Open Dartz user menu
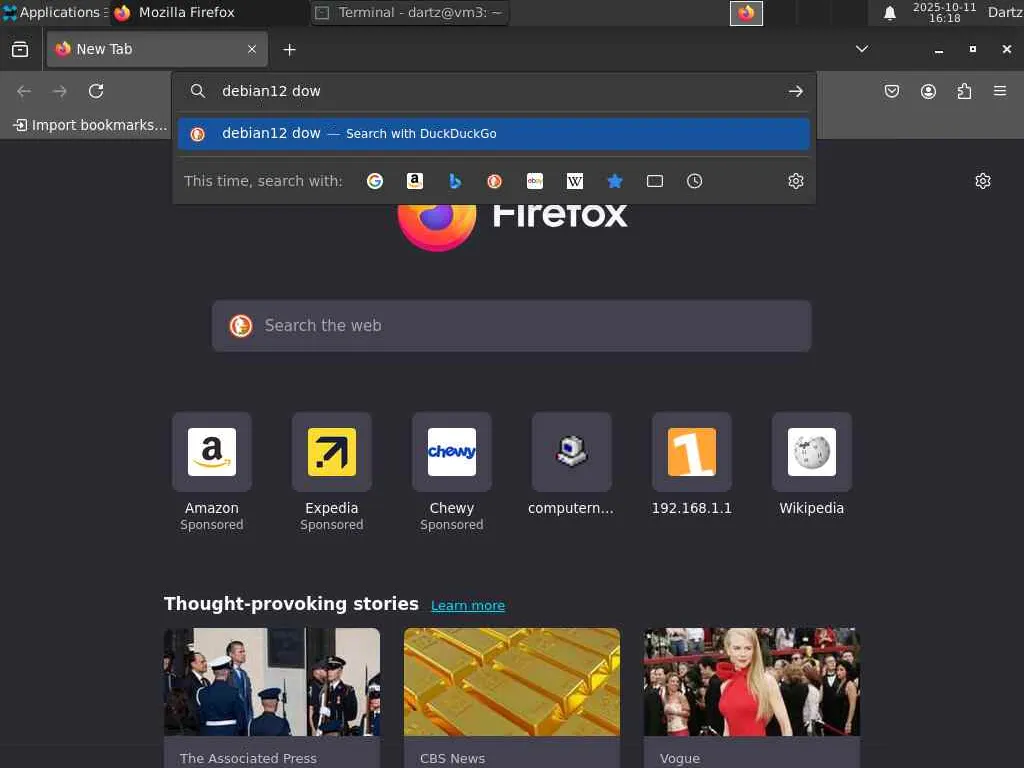1024x768 pixels. point(1004,12)
